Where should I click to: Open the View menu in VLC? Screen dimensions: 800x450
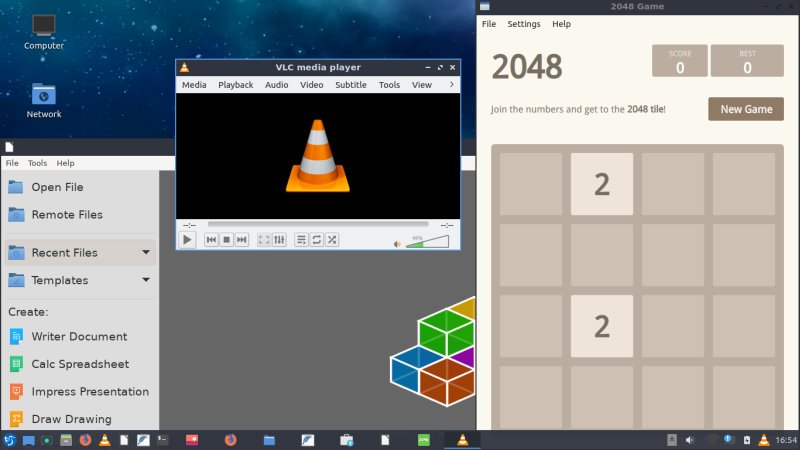(x=421, y=85)
